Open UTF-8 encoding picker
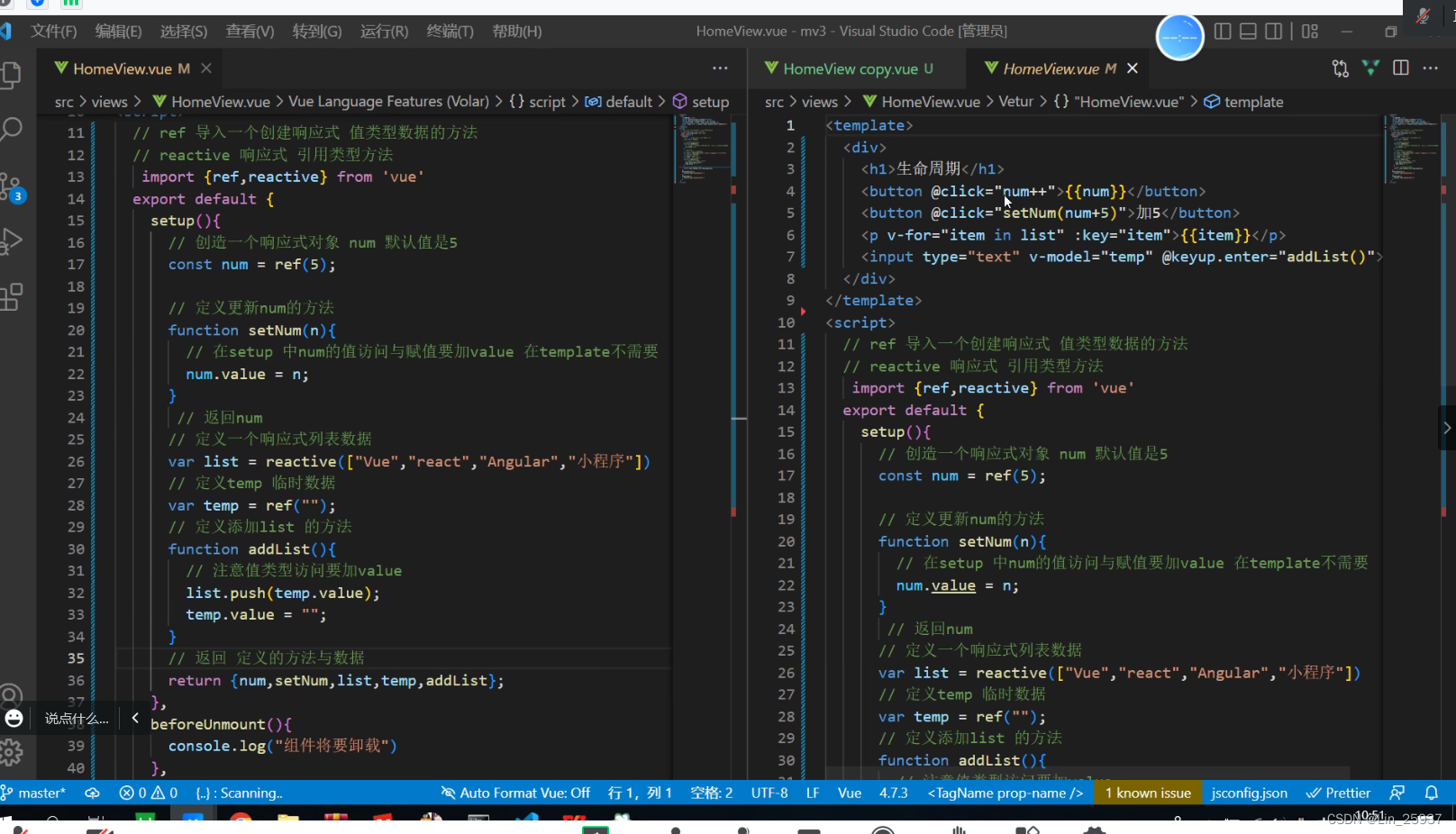Screen dimensions: 1456x834 [769, 793]
